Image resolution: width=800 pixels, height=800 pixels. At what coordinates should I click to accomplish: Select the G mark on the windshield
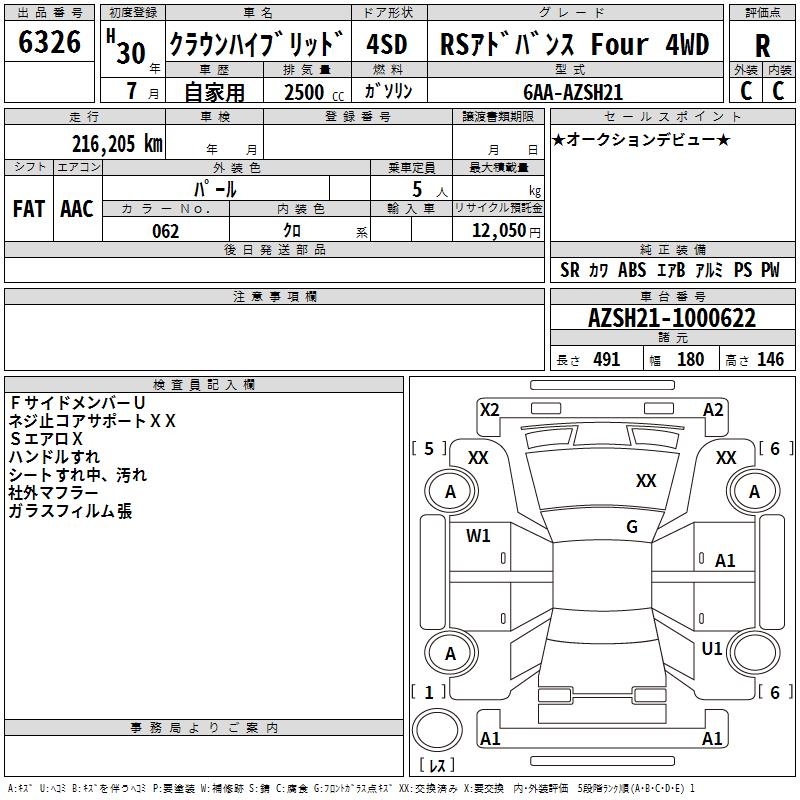pyautogui.click(x=631, y=527)
